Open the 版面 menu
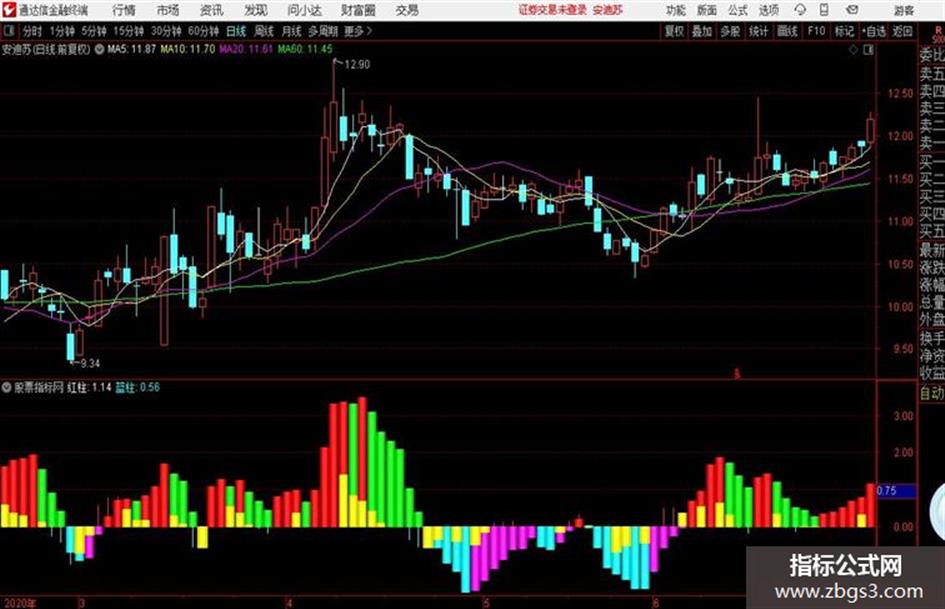Viewport: 945px width, 609px height. pyautogui.click(x=707, y=10)
